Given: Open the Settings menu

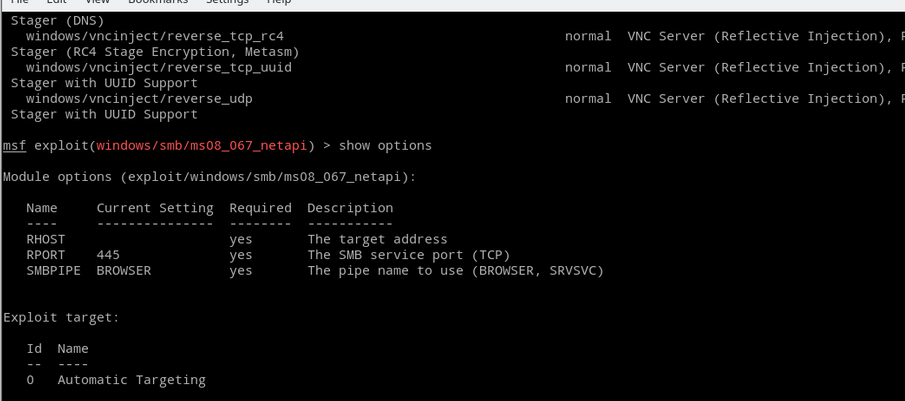Looking at the screenshot, I should click(x=227, y=2).
